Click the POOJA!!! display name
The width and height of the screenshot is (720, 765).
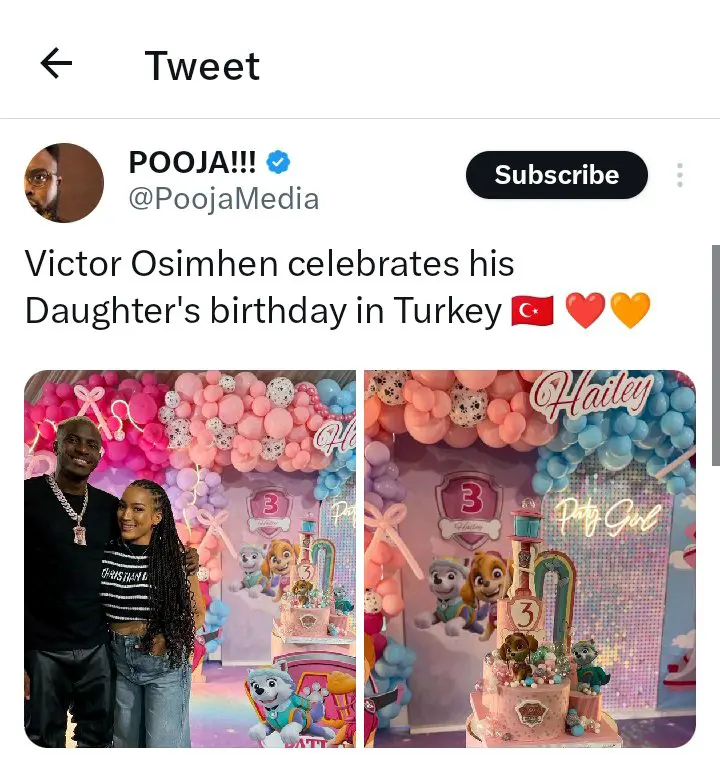(x=192, y=162)
